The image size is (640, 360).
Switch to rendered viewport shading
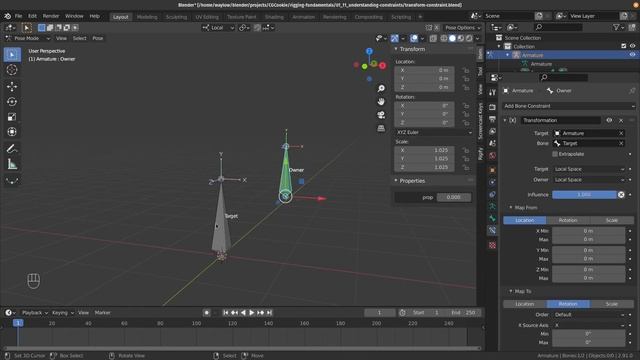click(469, 38)
